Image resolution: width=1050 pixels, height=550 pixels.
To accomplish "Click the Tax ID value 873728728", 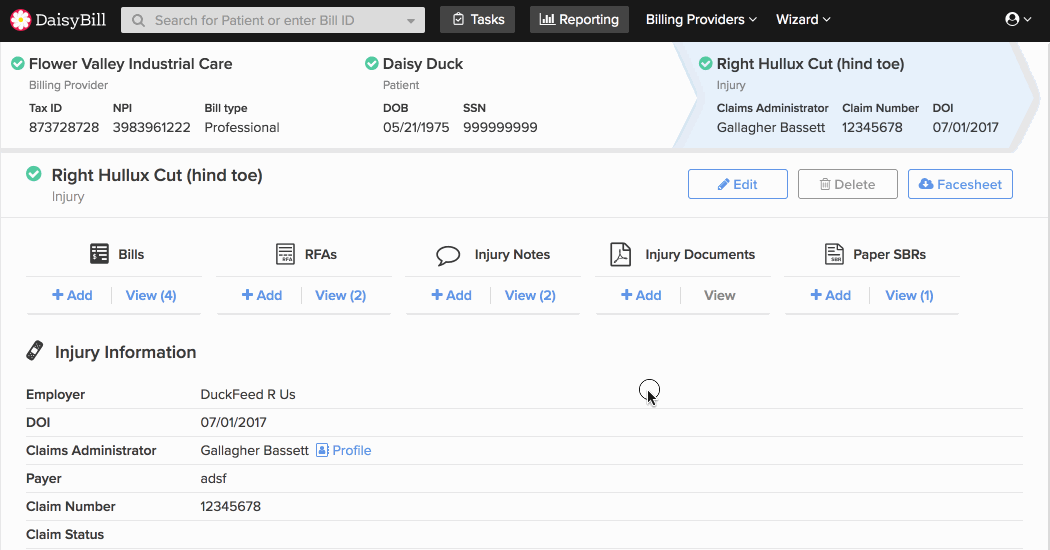I will tap(64, 127).
